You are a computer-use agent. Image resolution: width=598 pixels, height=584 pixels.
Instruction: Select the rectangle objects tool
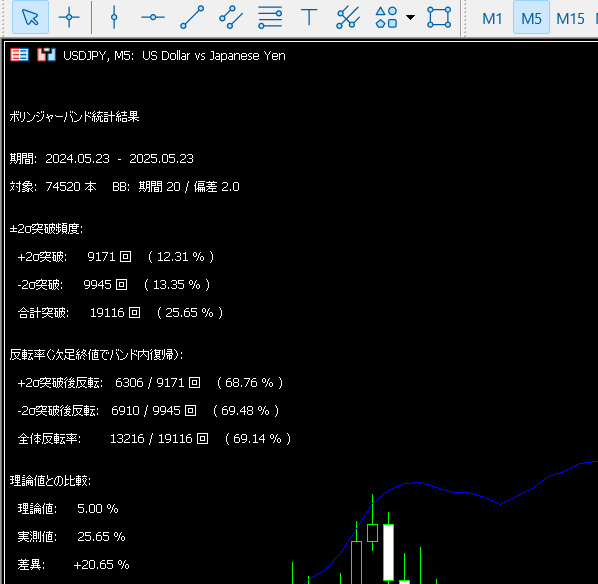439,17
